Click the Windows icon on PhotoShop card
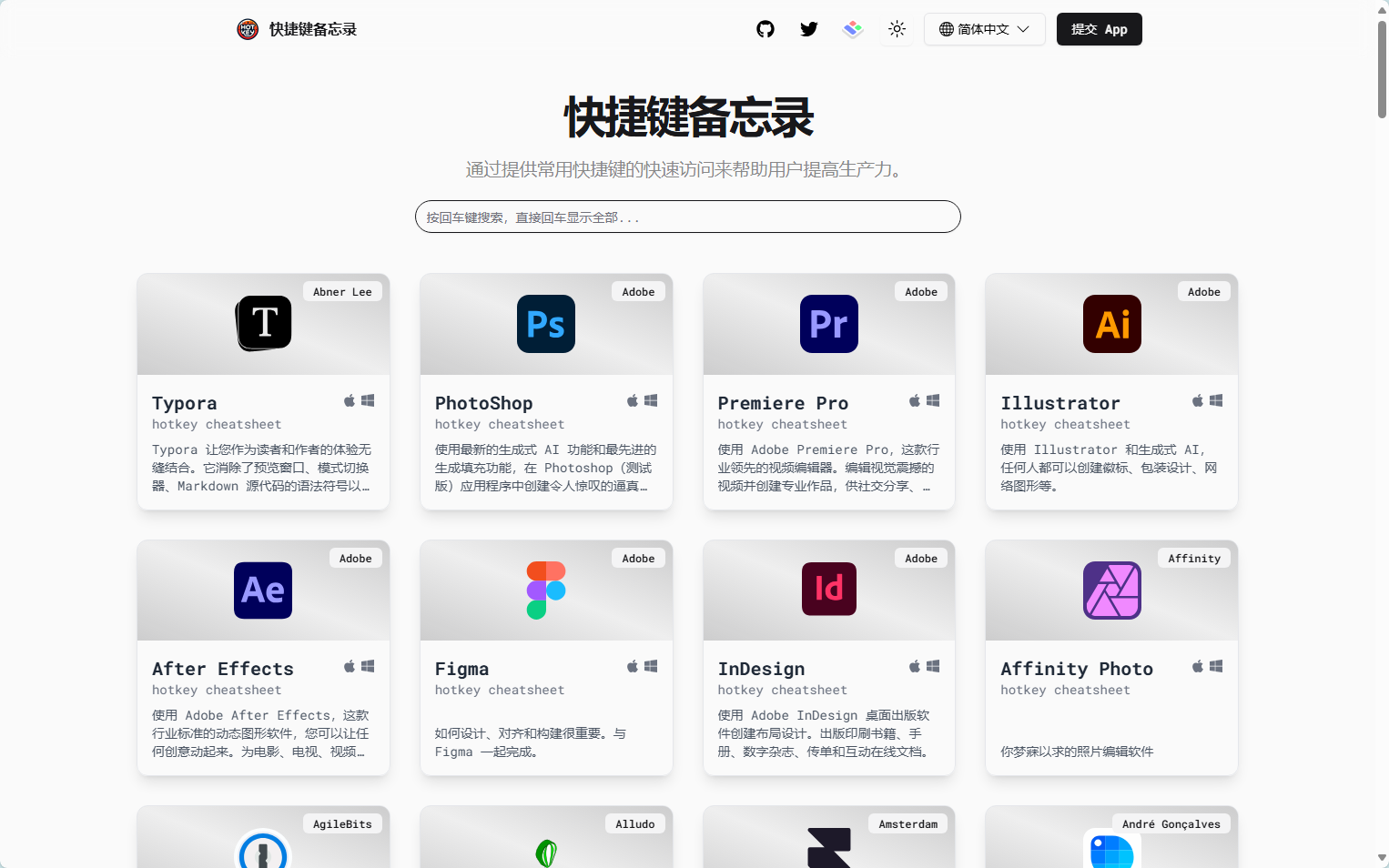The image size is (1389, 868). [x=651, y=400]
